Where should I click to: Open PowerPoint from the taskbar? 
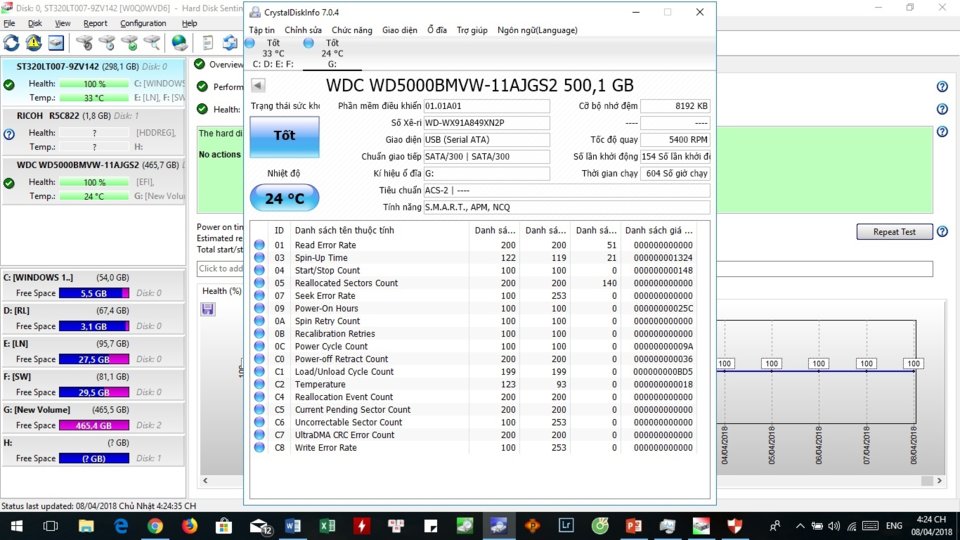tap(634, 526)
